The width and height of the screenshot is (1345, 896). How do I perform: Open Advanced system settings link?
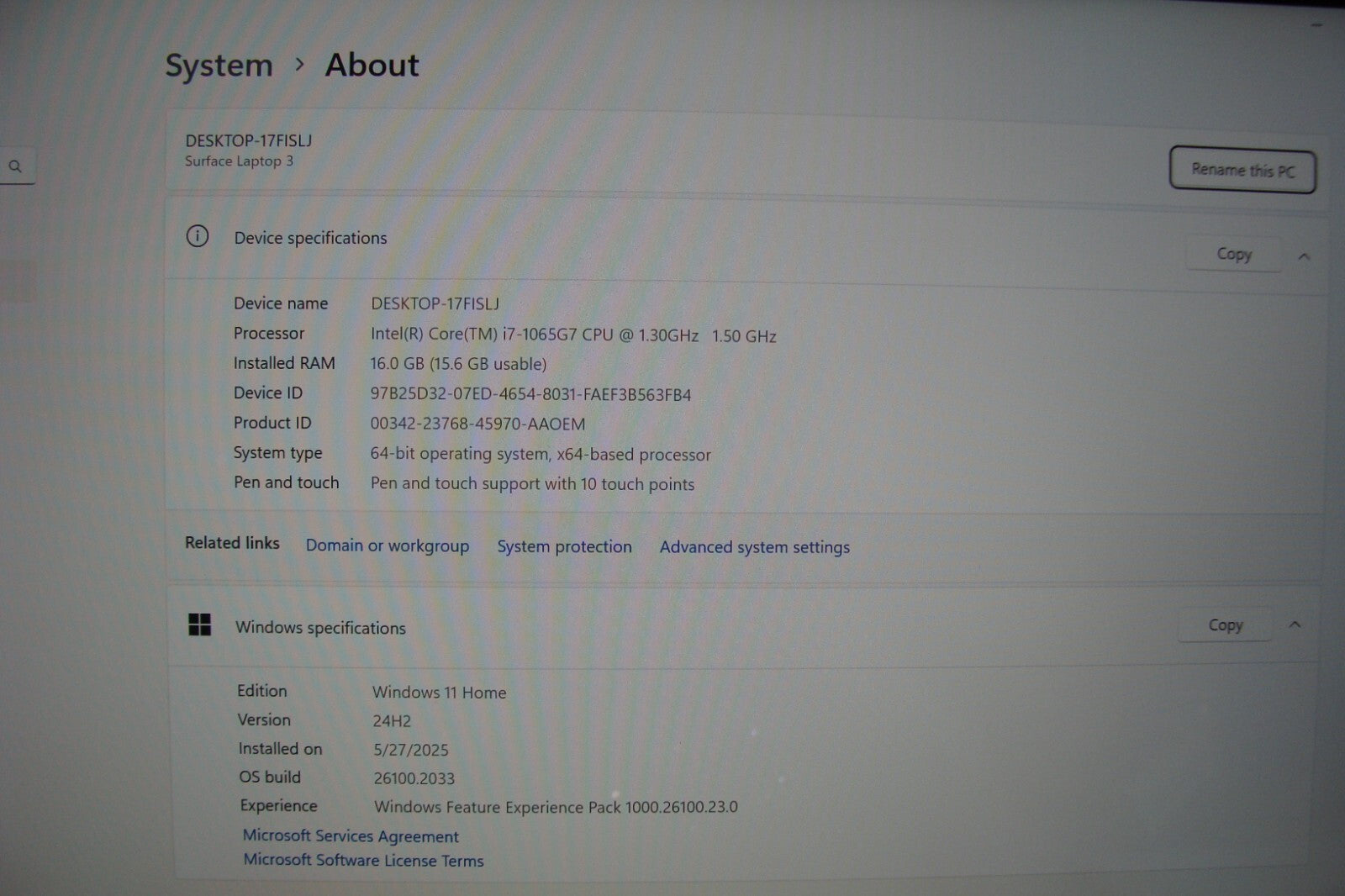click(754, 547)
